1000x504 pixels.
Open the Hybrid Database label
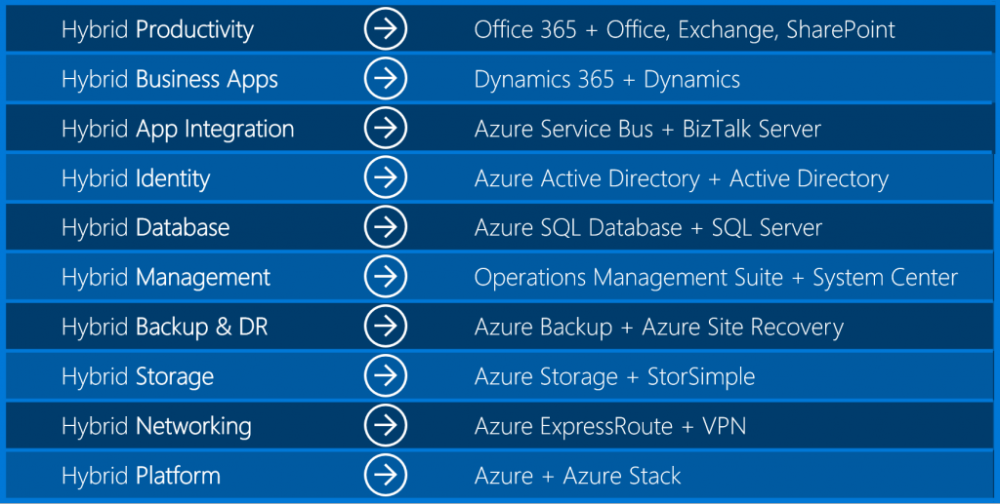tap(145, 228)
